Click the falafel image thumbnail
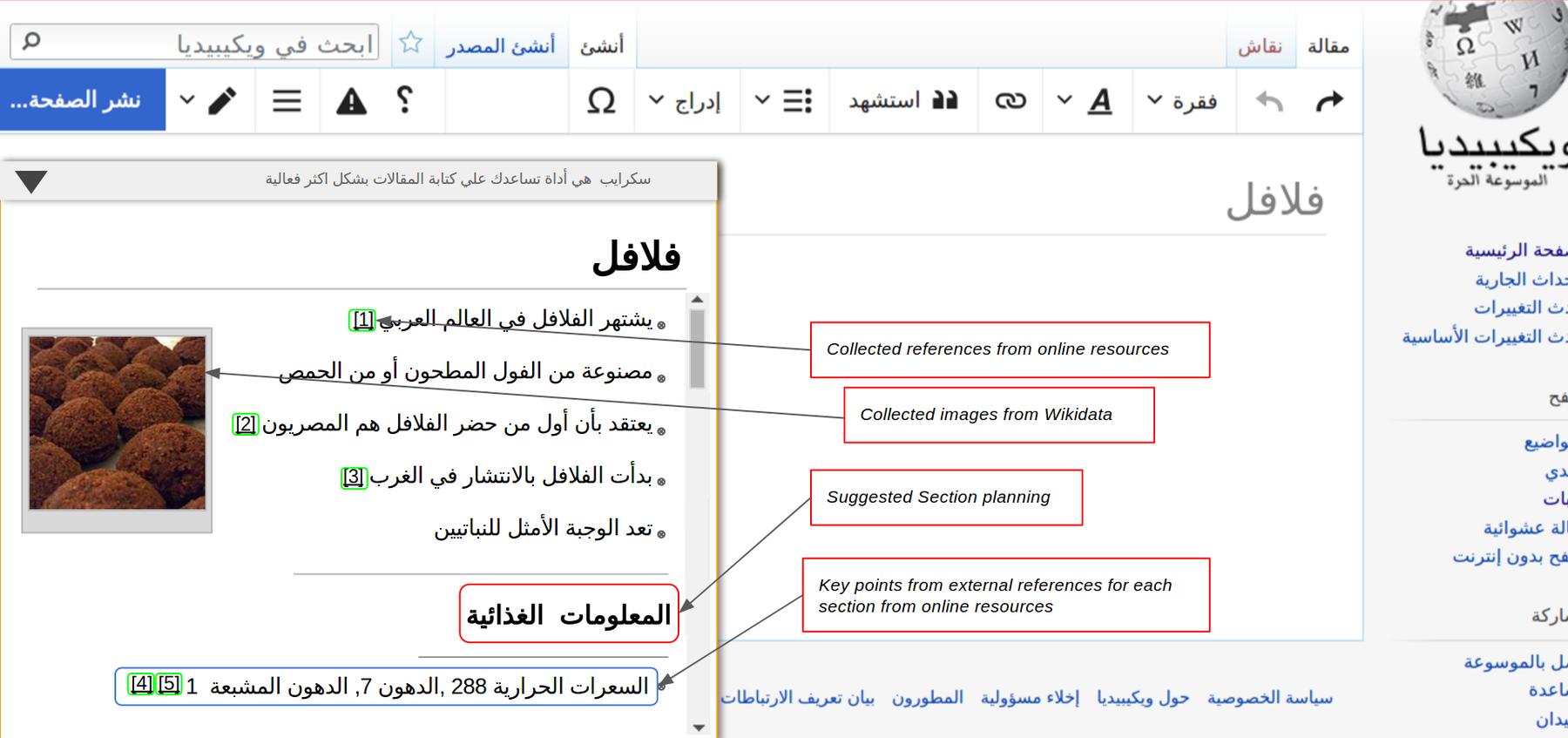Image resolution: width=1568 pixels, height=738 pixels. (118, 423)
